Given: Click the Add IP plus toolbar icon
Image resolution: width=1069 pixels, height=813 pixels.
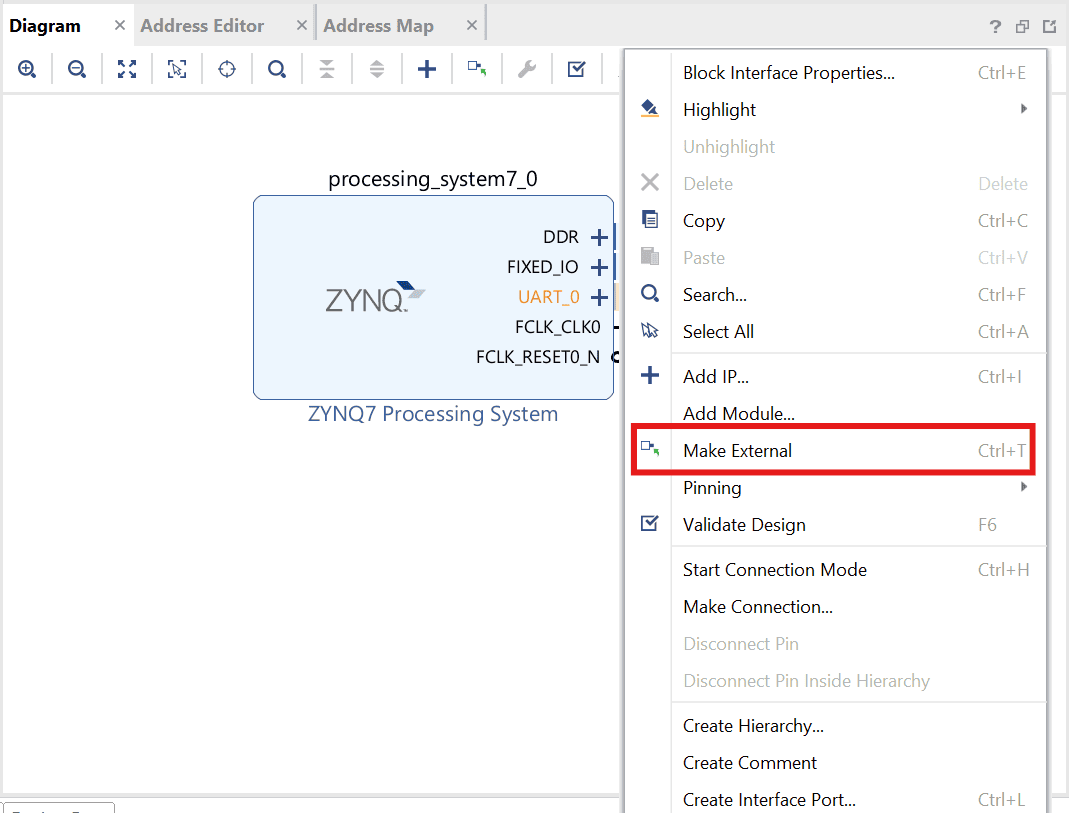Looking at the screenshot, I should click(427, 69).
